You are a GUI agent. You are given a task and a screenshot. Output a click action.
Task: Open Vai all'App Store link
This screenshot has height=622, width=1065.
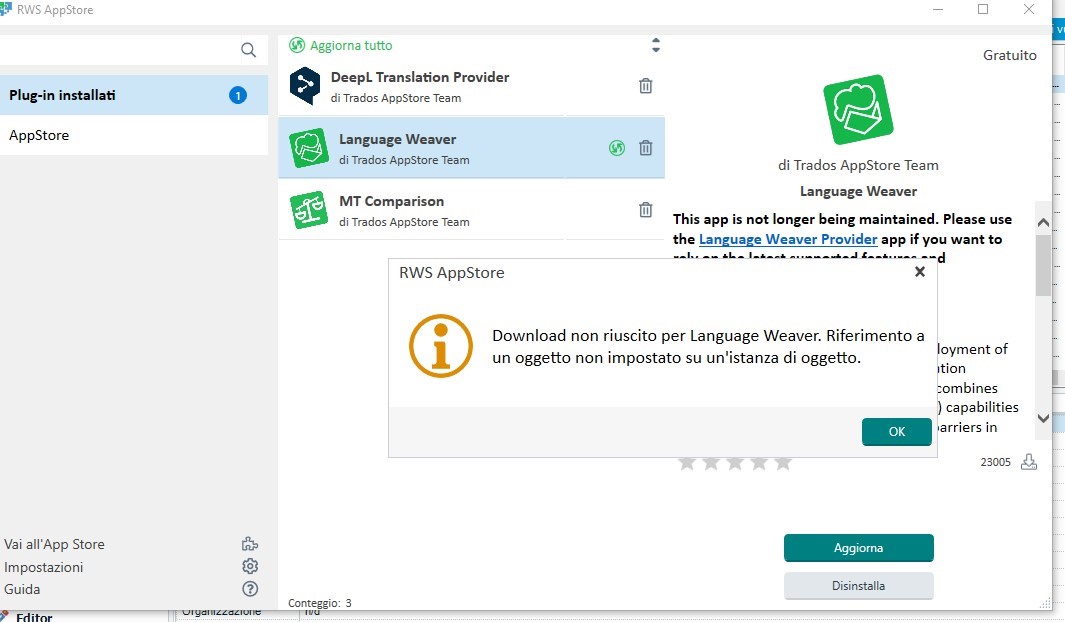[x=54, y=544]
